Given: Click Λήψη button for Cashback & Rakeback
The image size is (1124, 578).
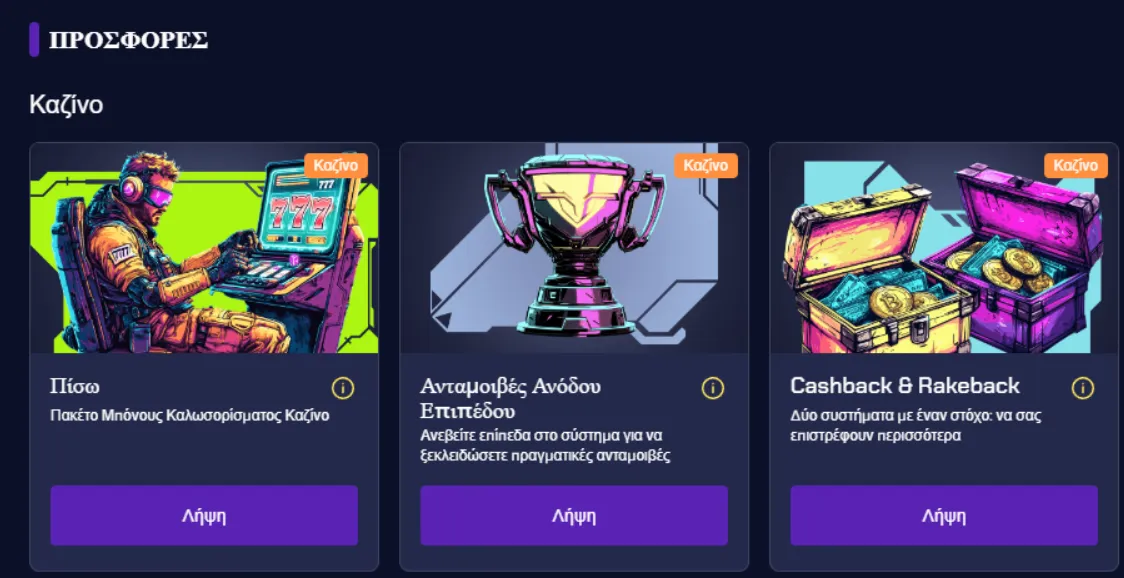Looking at the screenshot, I should click(x=944, y=516).
